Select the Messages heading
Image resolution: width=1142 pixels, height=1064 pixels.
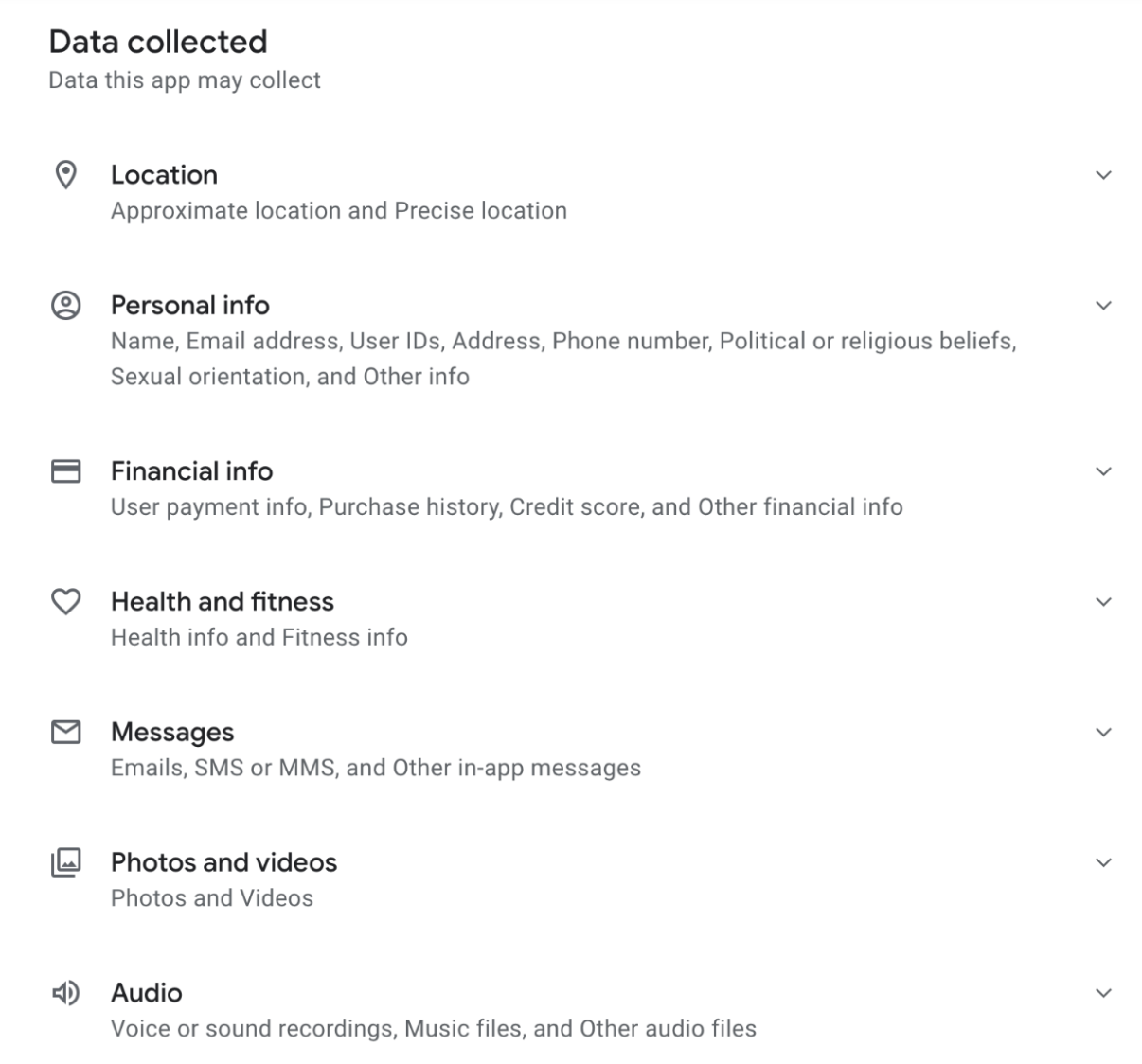172,732
